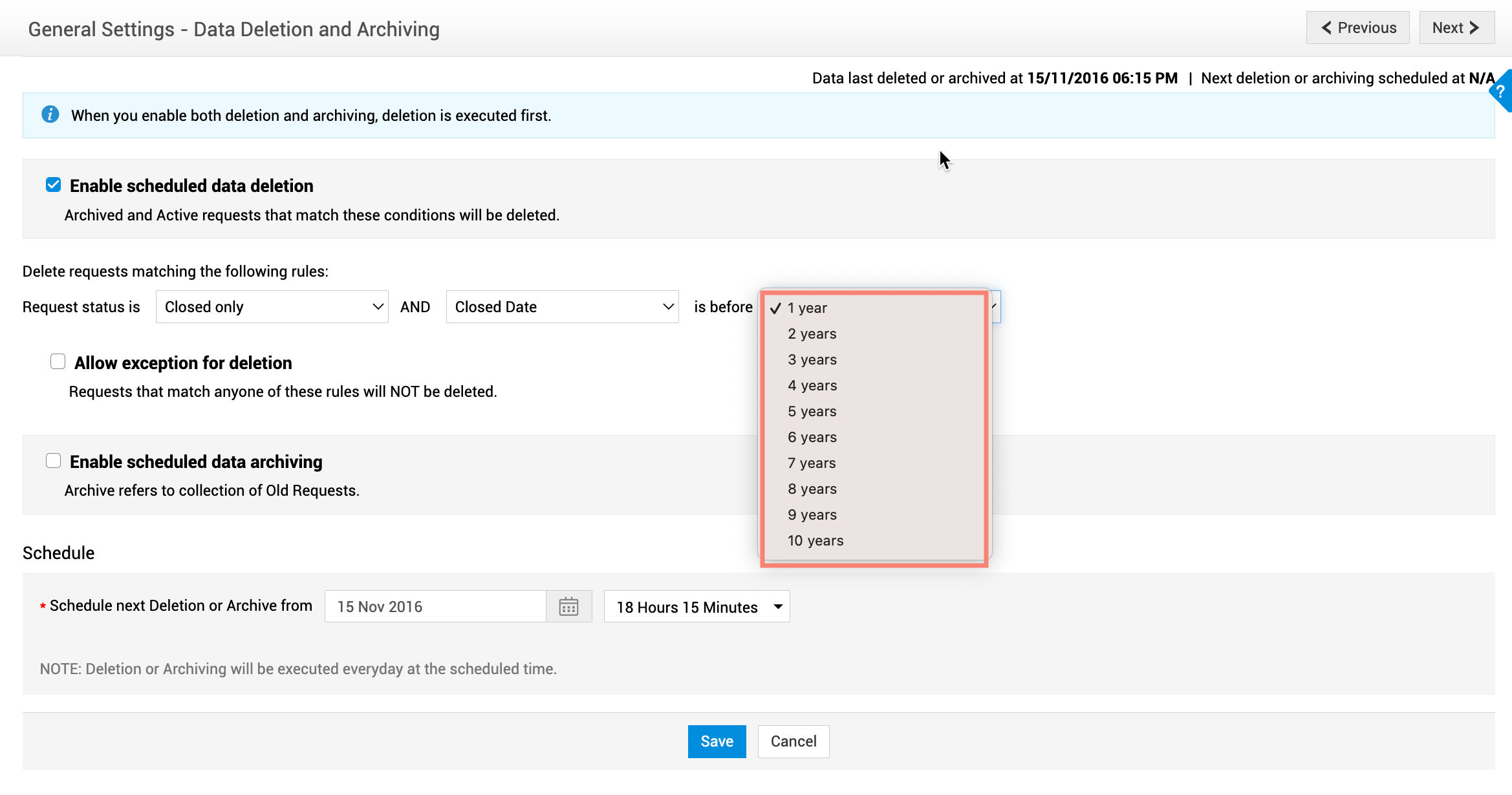Go to the Next settings page
This screenshot has height=795, width=1512.
point(1456,28)
